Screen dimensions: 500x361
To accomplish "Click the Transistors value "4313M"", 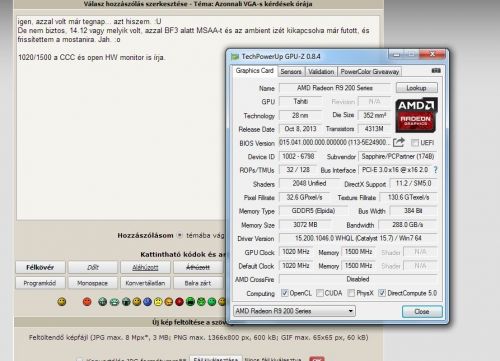I will coord(374,129).
